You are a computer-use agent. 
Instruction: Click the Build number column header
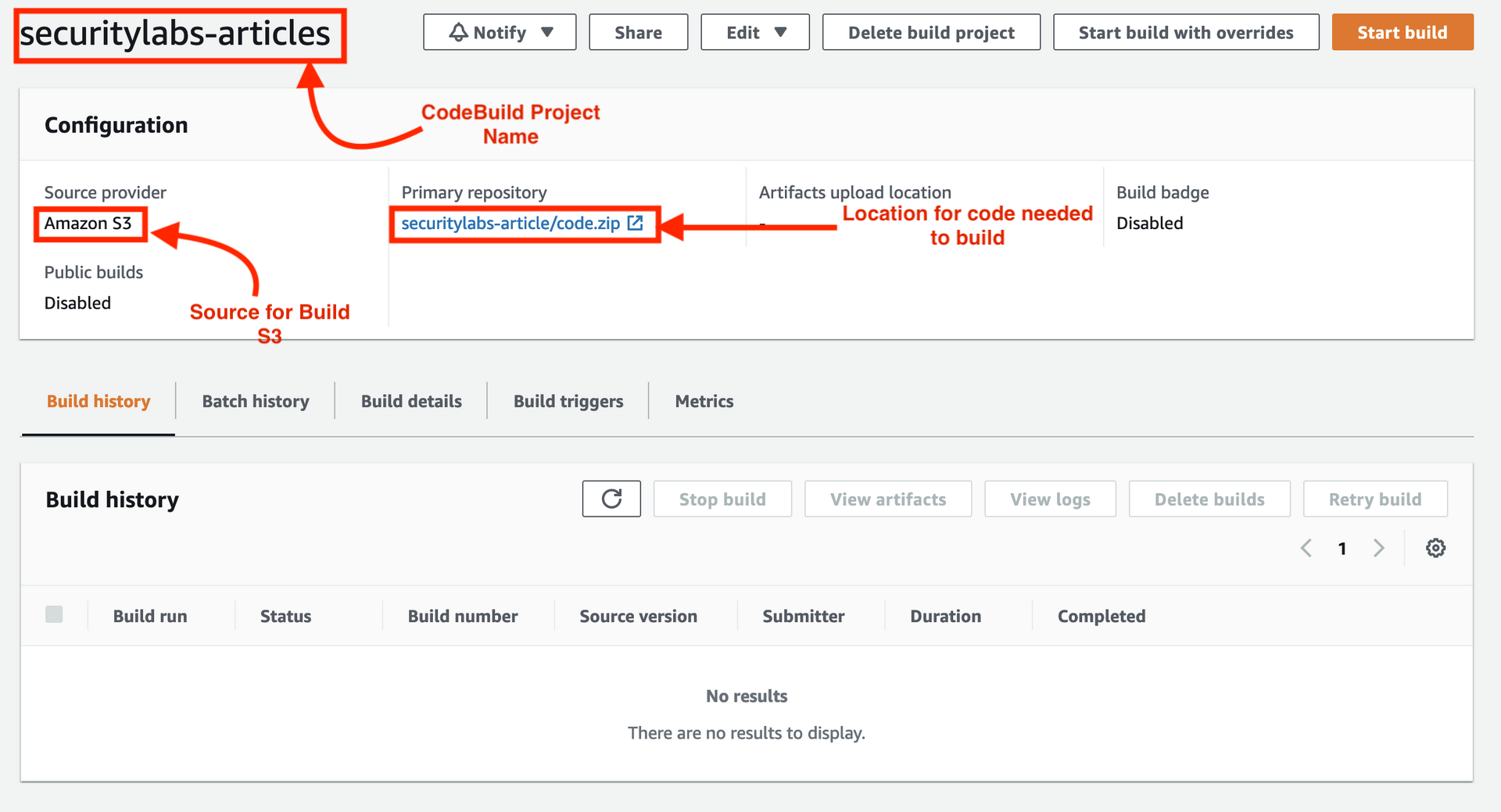(x=463, y=616)
